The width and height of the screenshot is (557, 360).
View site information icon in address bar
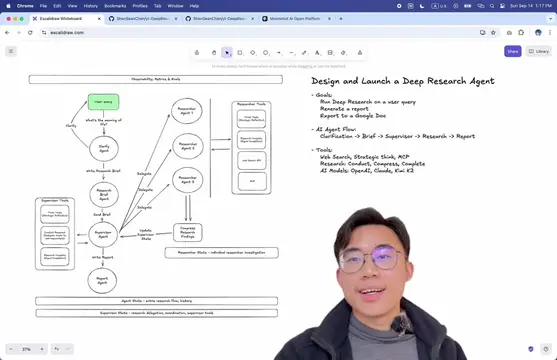point(44,32)
